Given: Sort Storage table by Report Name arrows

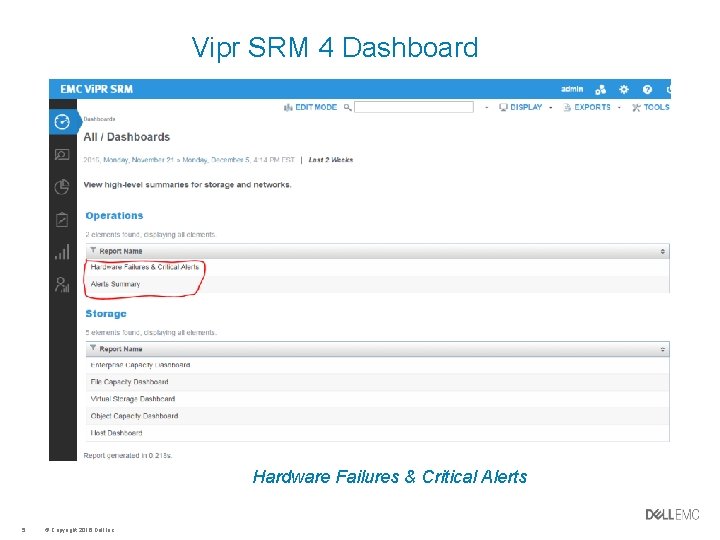Looking at the screenshot, I should [x=663, y=349].
